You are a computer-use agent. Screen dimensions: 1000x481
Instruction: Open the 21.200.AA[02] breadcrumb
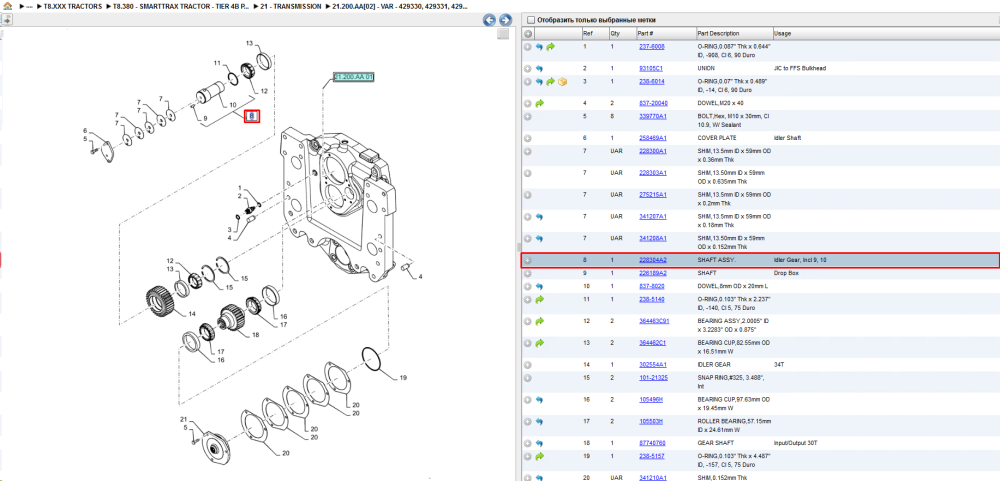(399, 6)
